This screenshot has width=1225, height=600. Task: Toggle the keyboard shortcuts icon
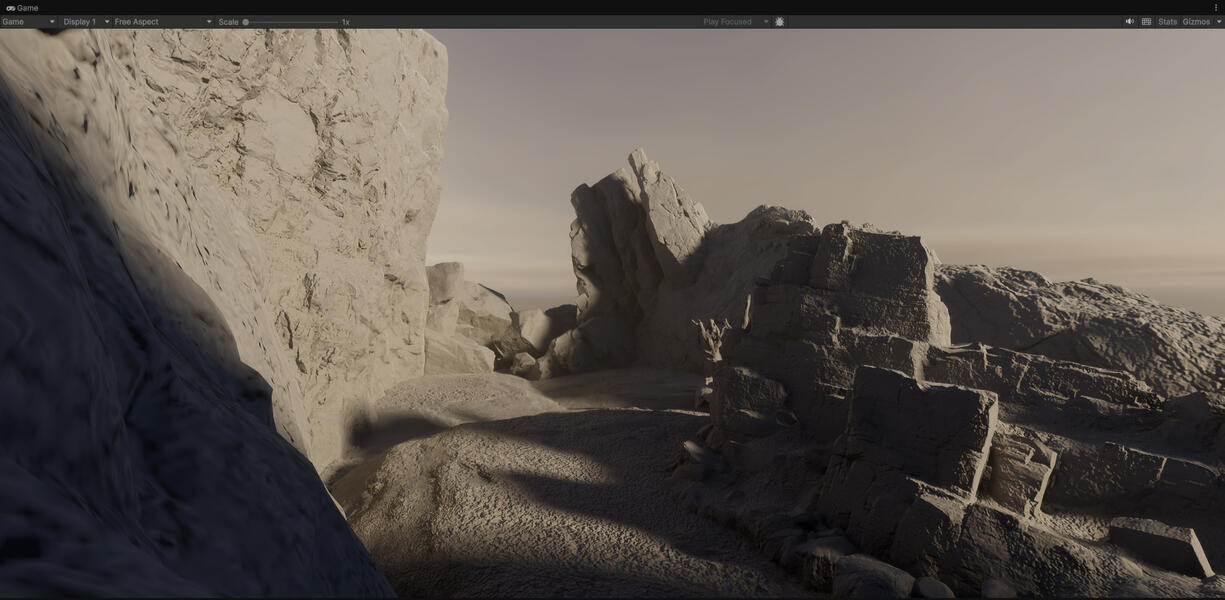pyautogui.click(x=1146, y=22)
